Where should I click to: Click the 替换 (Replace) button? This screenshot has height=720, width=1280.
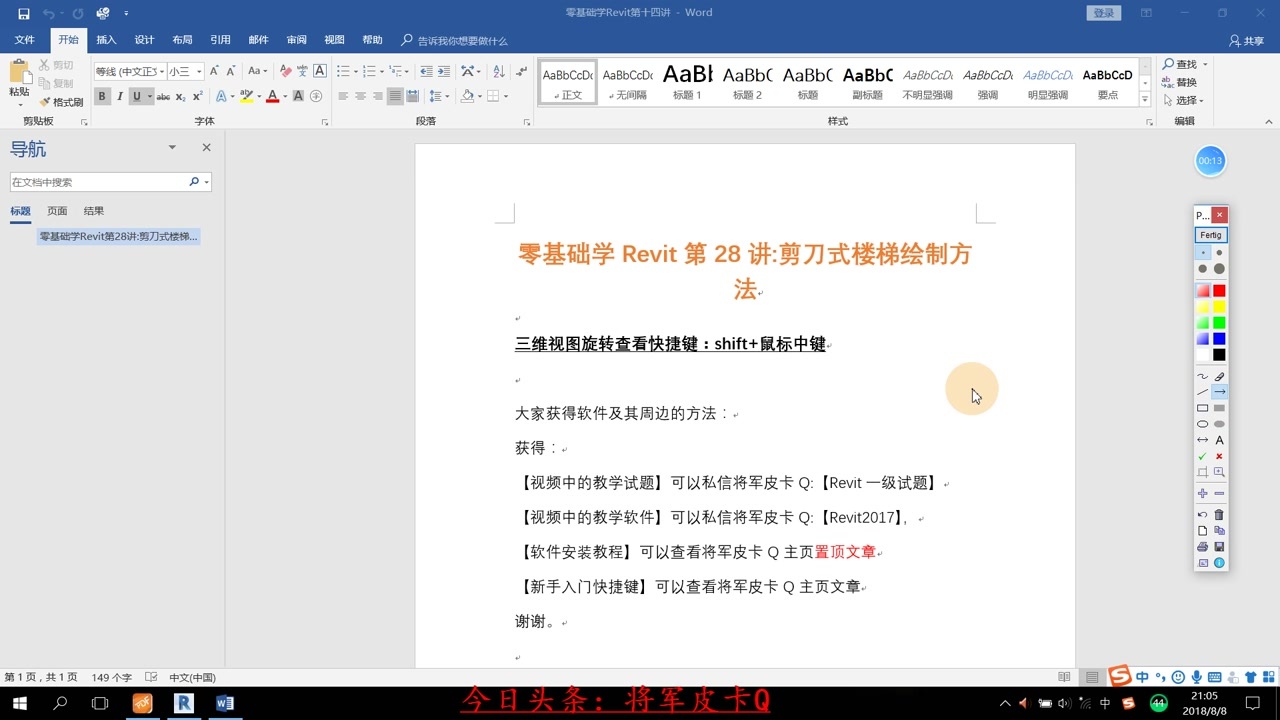coord(1180,82)
